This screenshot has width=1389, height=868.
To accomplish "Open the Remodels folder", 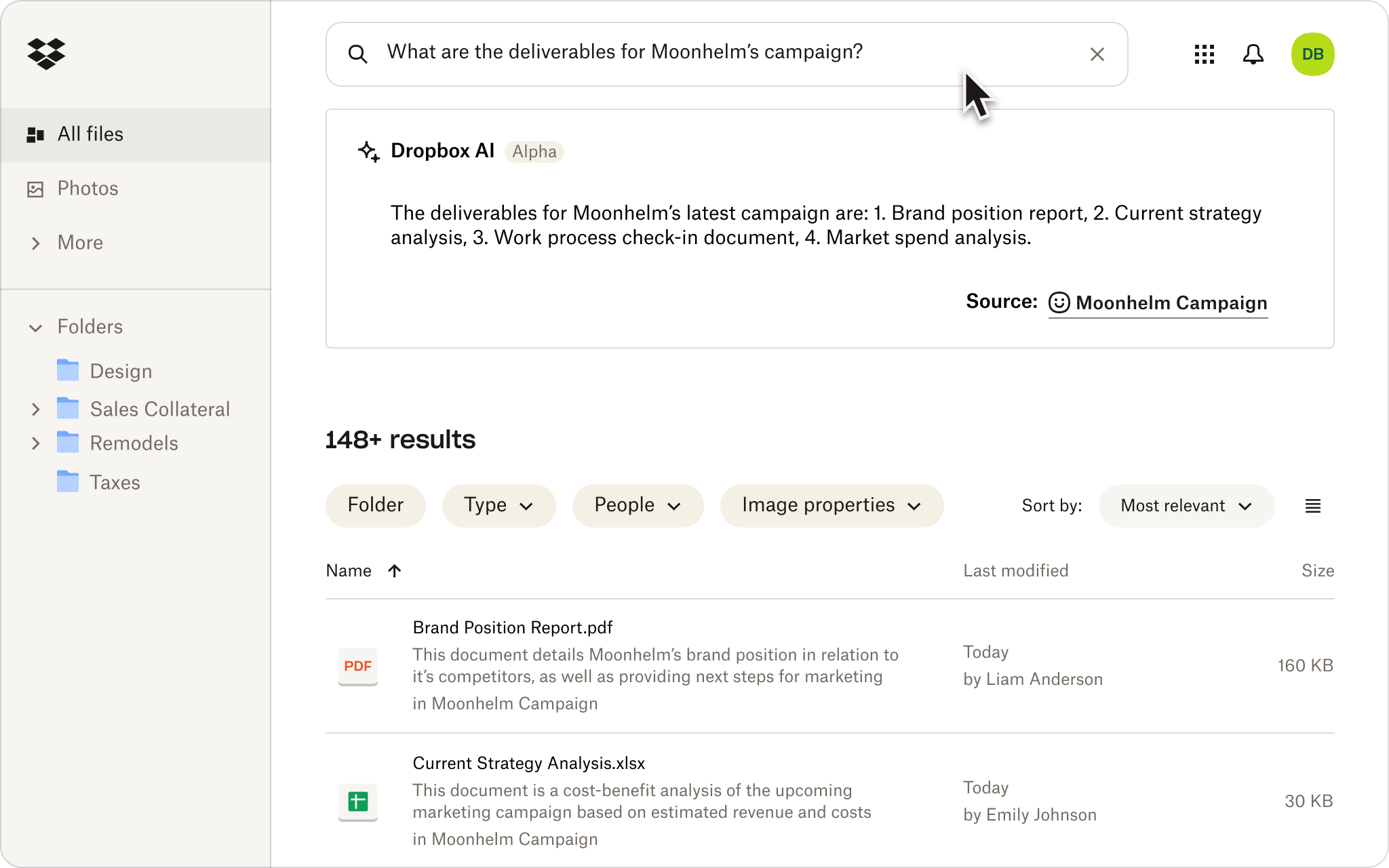I will 134,443.
